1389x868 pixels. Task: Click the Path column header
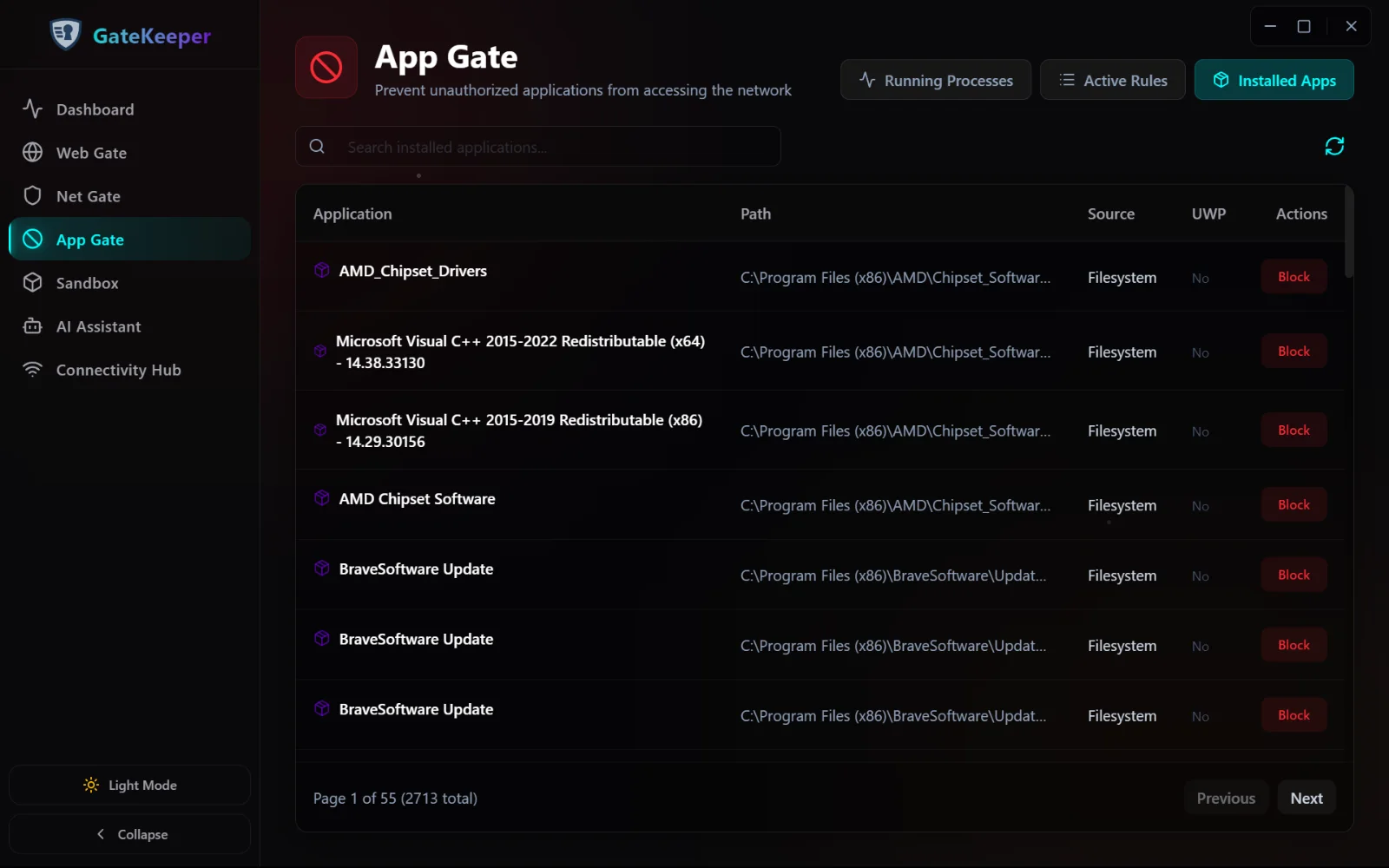[x=755, y=214]
